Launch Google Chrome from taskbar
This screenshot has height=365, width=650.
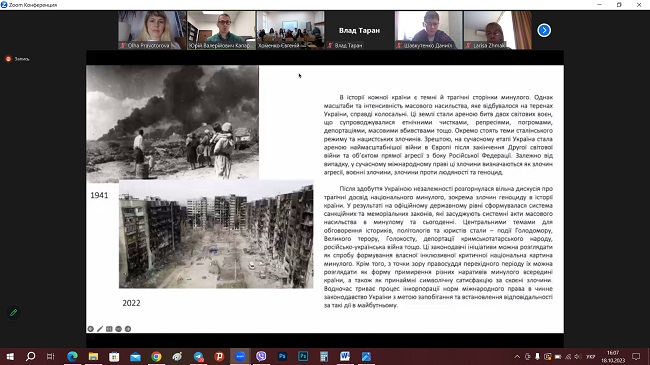(x=156, y=356)
